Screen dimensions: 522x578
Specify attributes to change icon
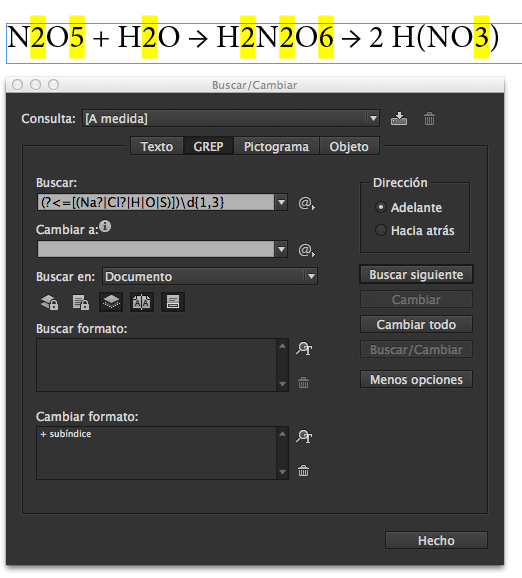304,436
